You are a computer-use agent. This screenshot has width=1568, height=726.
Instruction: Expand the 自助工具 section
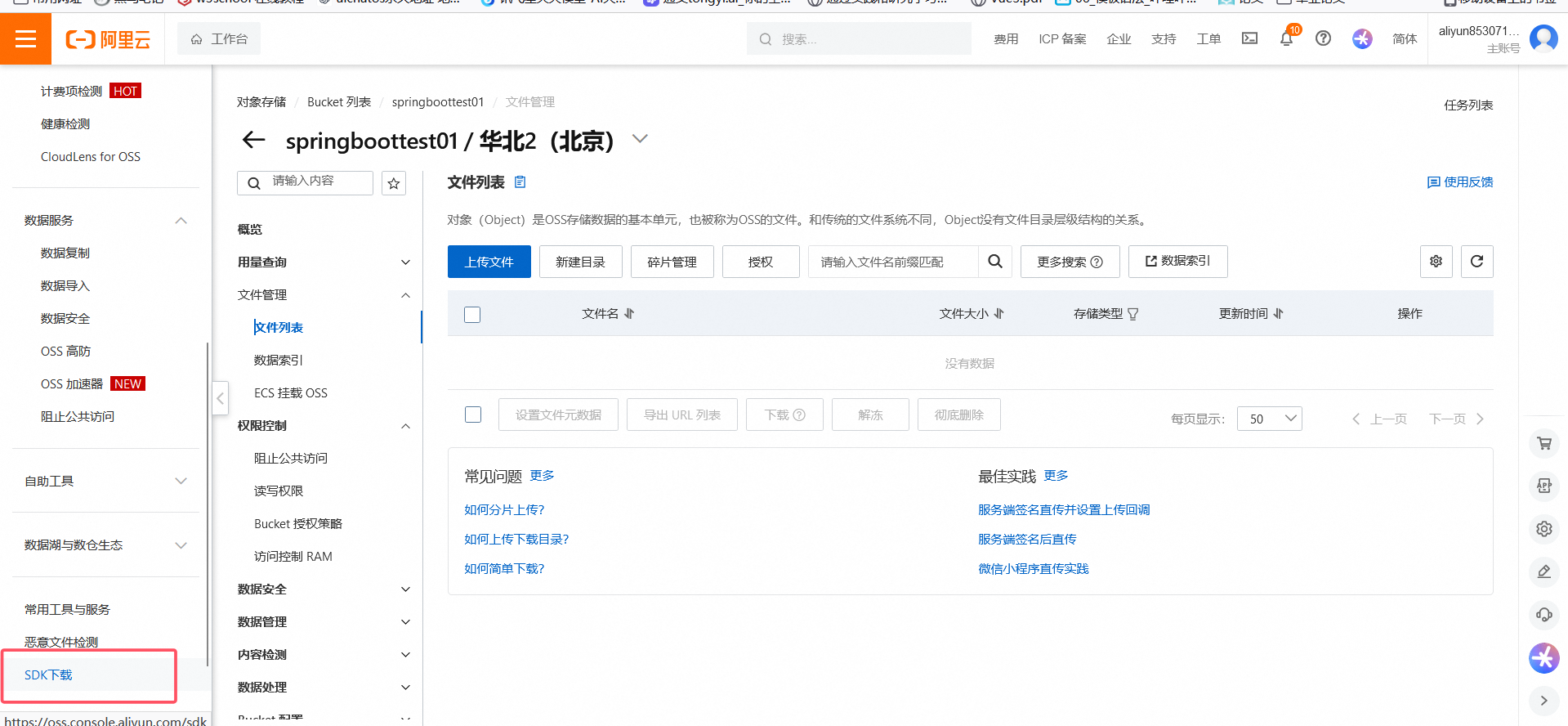pyautogui.click(x=181, y=481)
